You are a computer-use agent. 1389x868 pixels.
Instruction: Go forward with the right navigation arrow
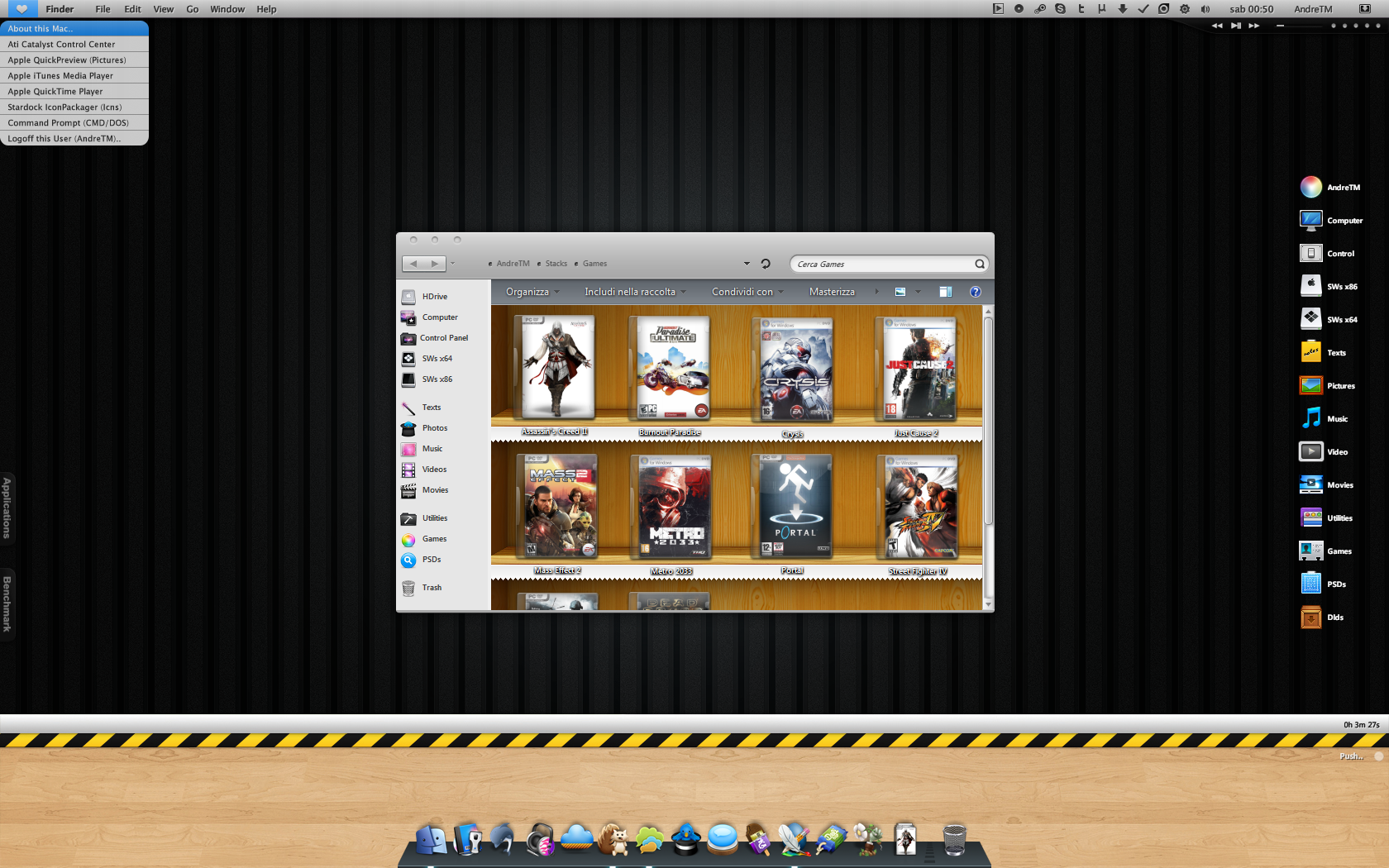click(435, 264)
